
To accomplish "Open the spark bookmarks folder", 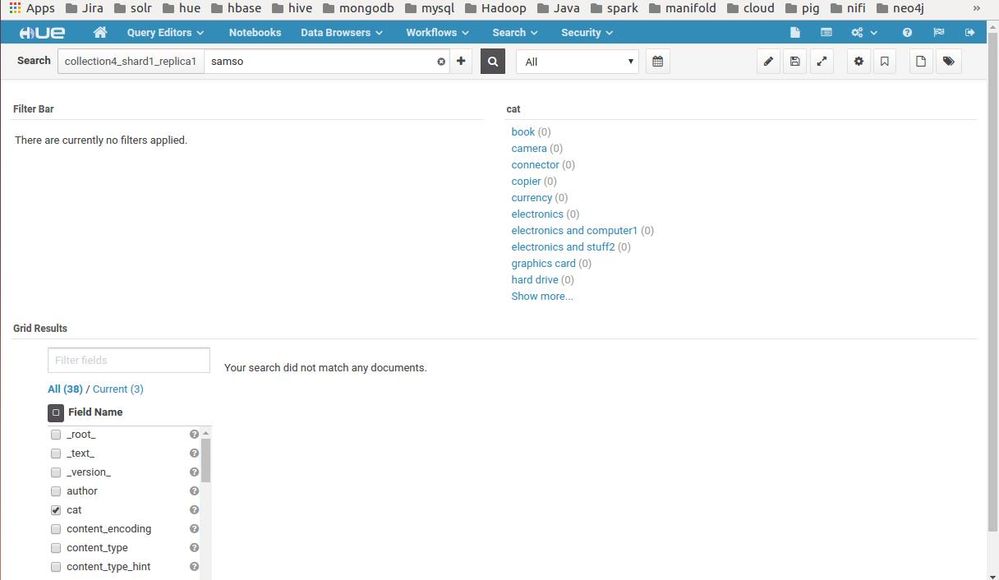I will 614,8.
